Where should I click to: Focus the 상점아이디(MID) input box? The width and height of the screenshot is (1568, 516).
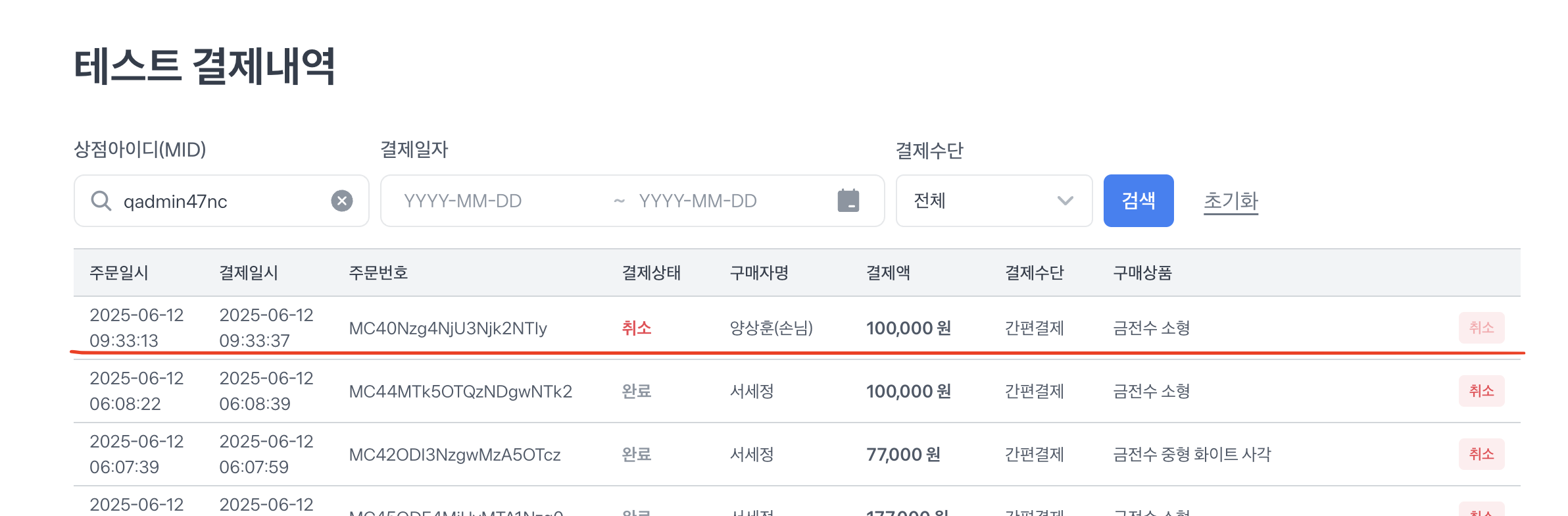[222, 201]
